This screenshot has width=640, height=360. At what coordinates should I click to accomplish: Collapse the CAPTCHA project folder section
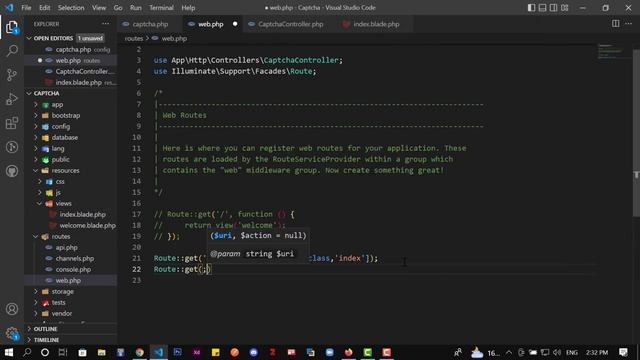(29, 93)
